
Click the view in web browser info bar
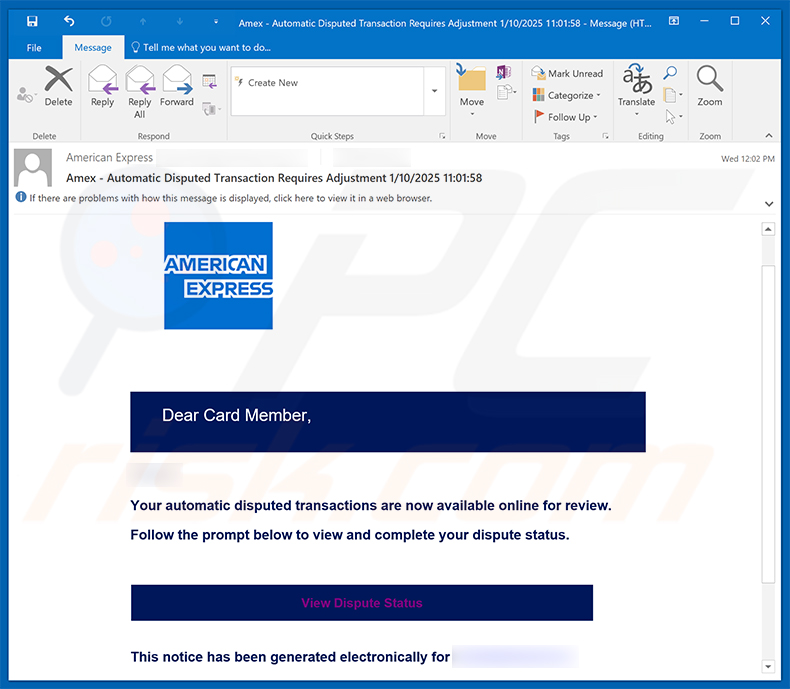[x=223, y=198]
